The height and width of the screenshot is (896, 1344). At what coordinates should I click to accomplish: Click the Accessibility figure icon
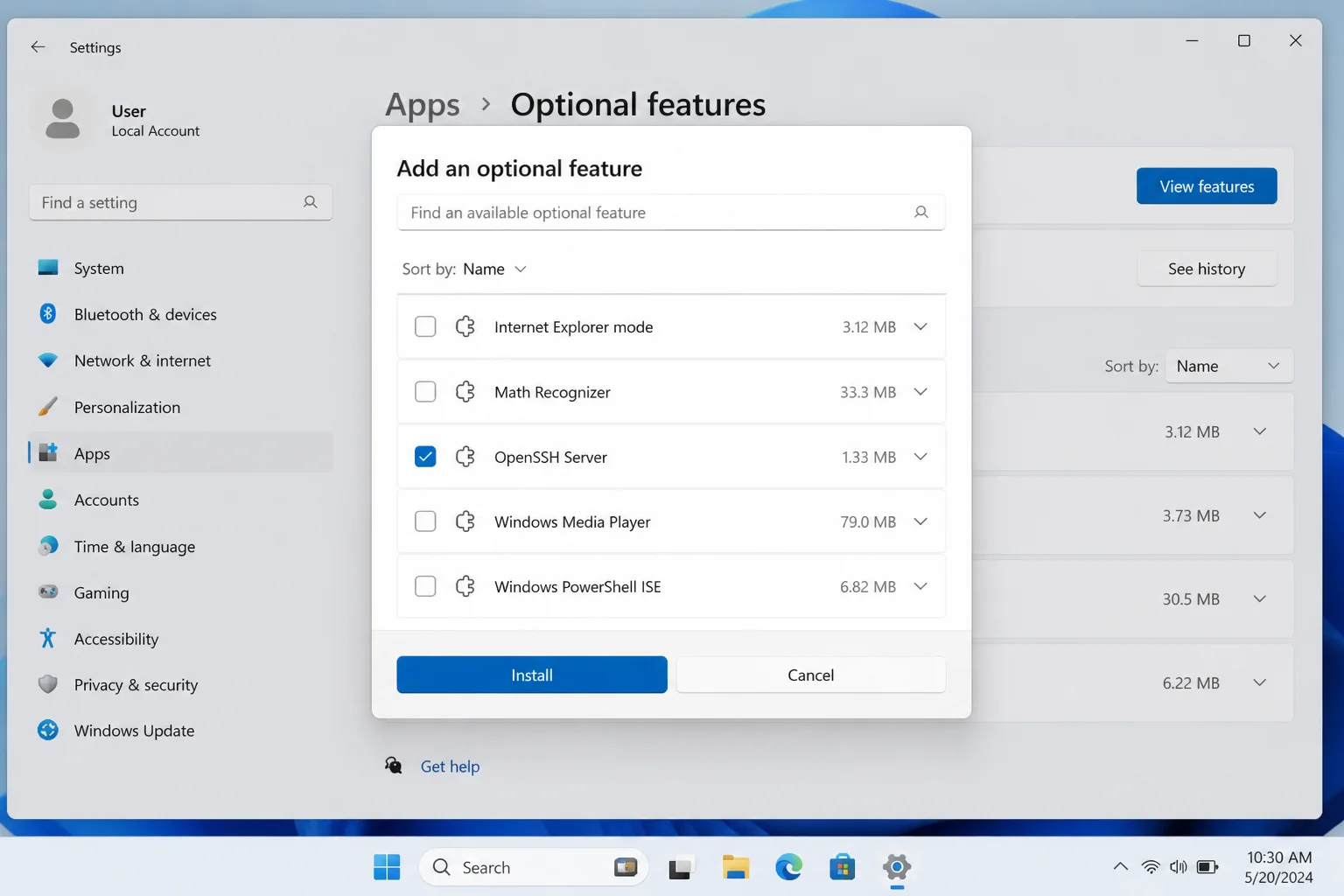(x=48, y=638)
